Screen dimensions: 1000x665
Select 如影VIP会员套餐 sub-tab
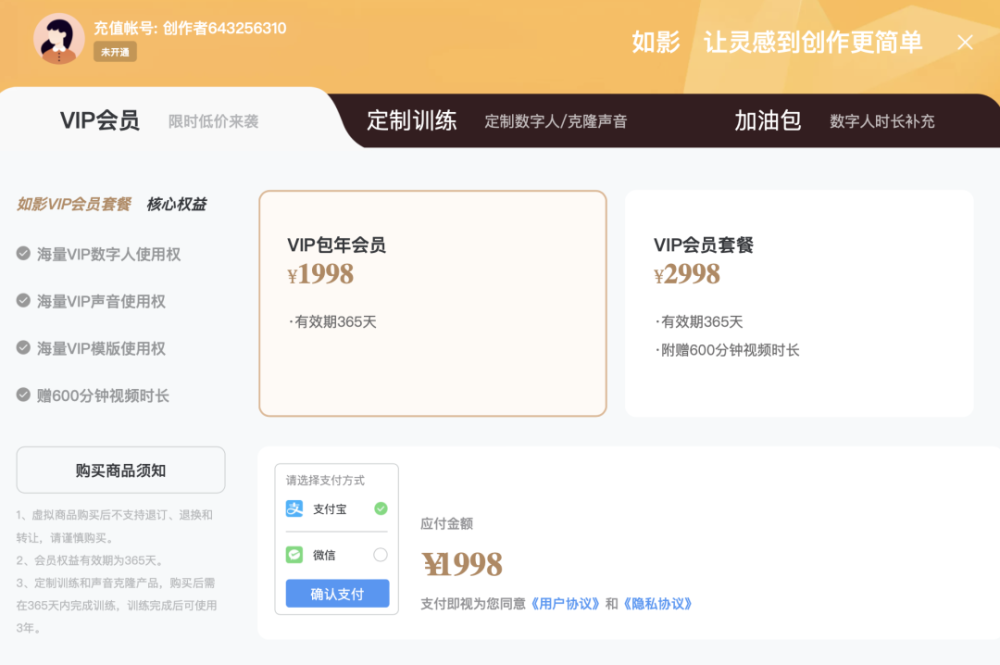(74, 204)
